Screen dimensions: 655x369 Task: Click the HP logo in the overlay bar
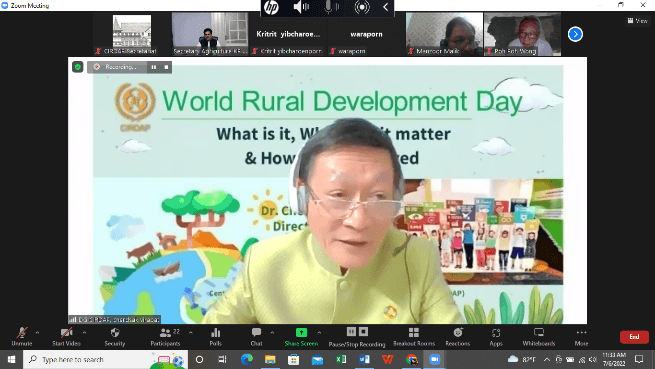coord(272,7)
